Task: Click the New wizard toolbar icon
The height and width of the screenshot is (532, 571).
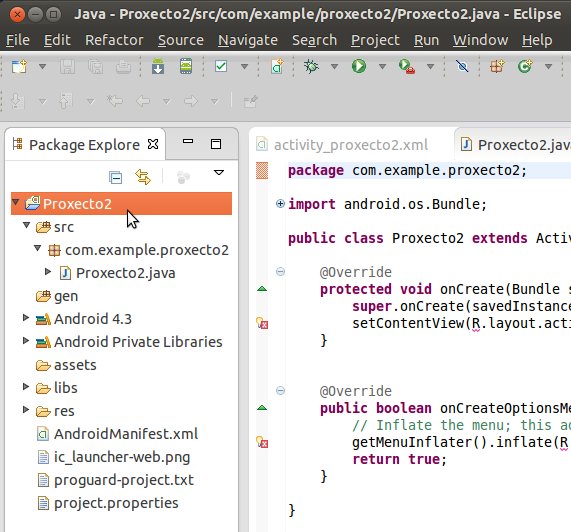Action: tap(19, 67)
